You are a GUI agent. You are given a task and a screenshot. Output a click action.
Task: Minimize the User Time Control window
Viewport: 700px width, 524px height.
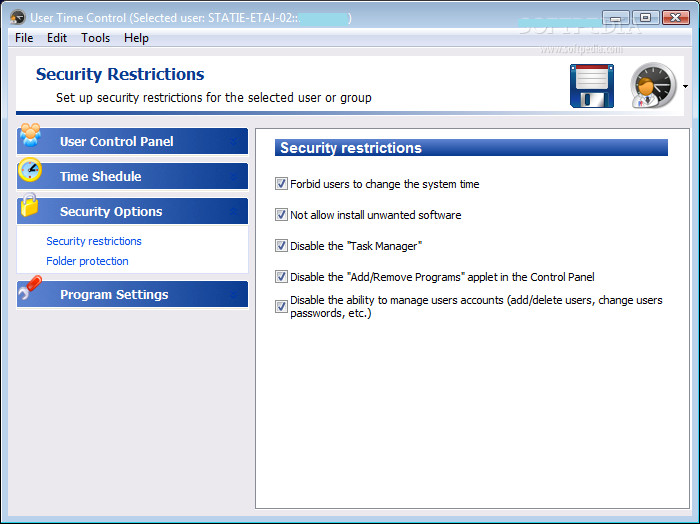616,18
